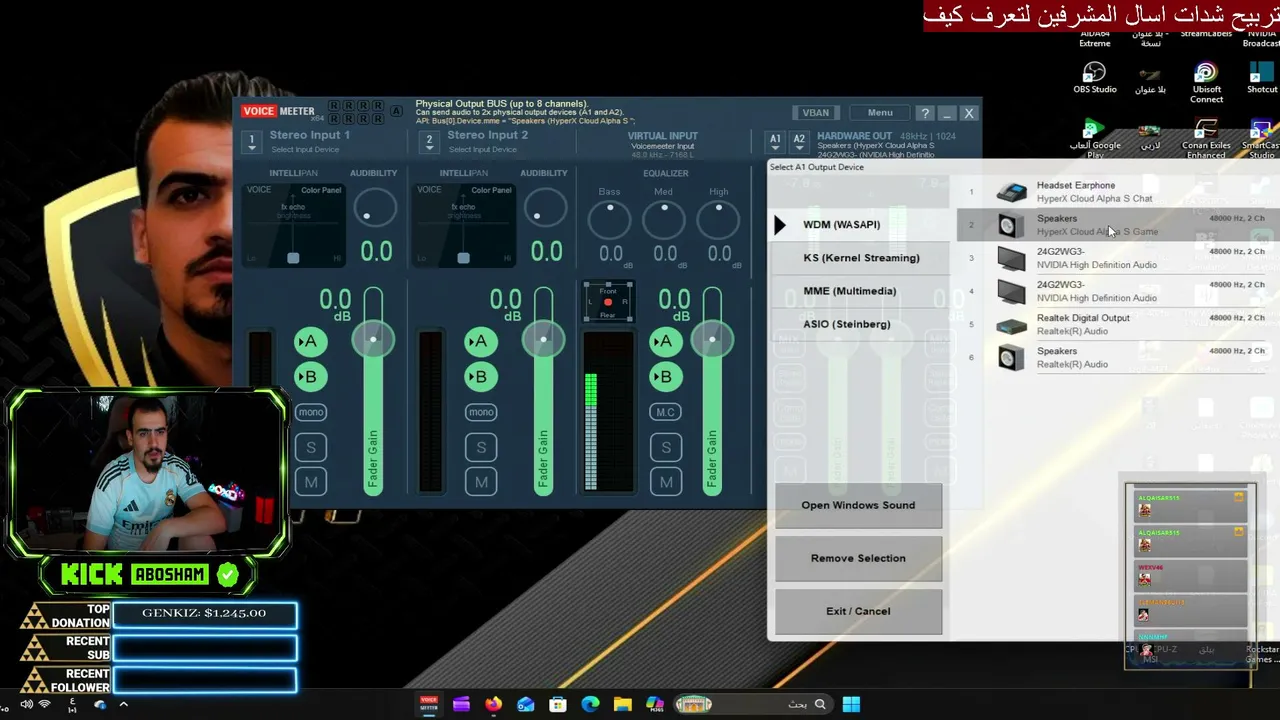Click the Med equalizer knob
Screen dimensions: 1280x720
point(664,218)
